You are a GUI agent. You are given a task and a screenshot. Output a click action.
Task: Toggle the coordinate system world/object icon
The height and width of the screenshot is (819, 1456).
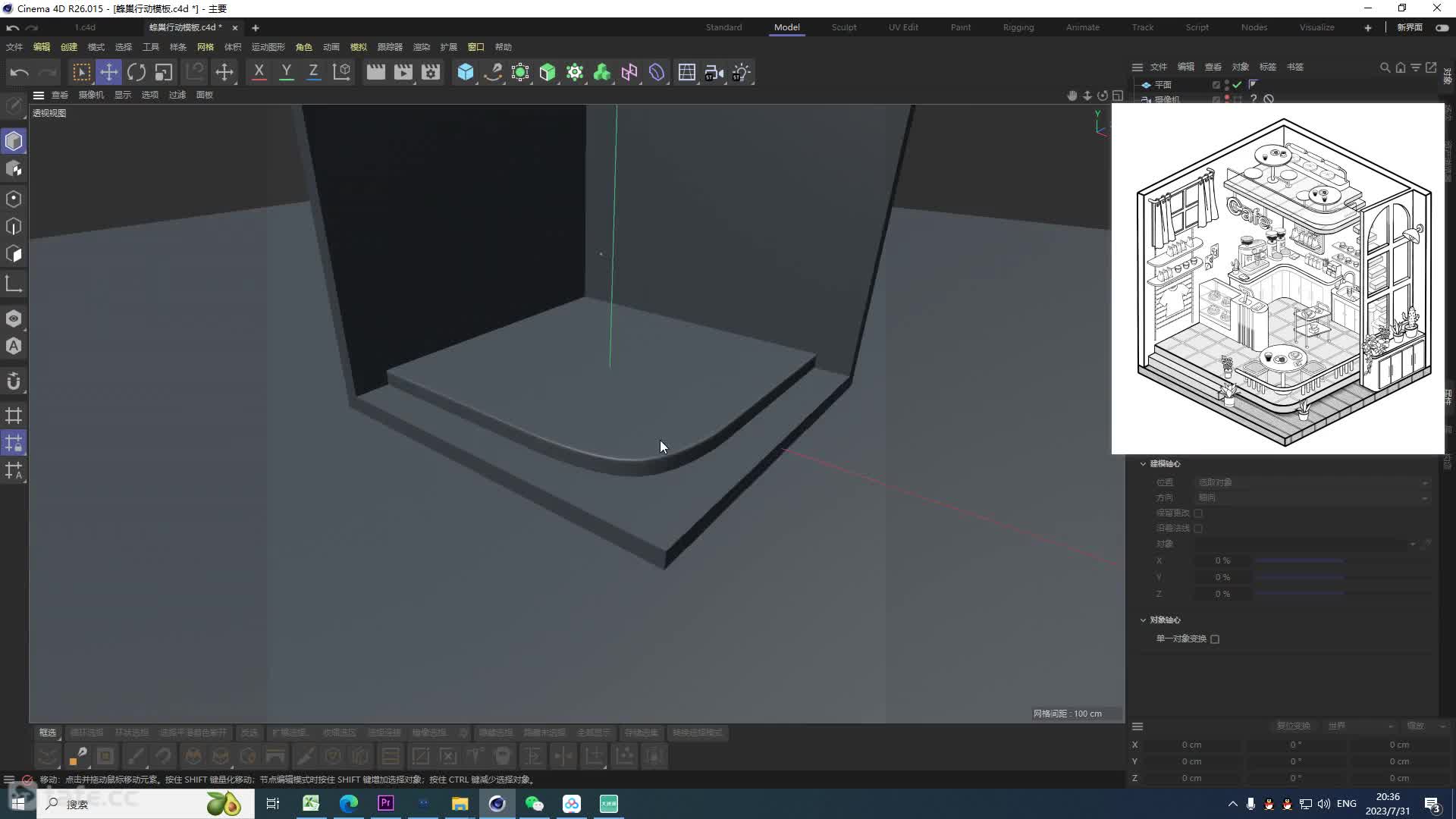tap(342, 72)
